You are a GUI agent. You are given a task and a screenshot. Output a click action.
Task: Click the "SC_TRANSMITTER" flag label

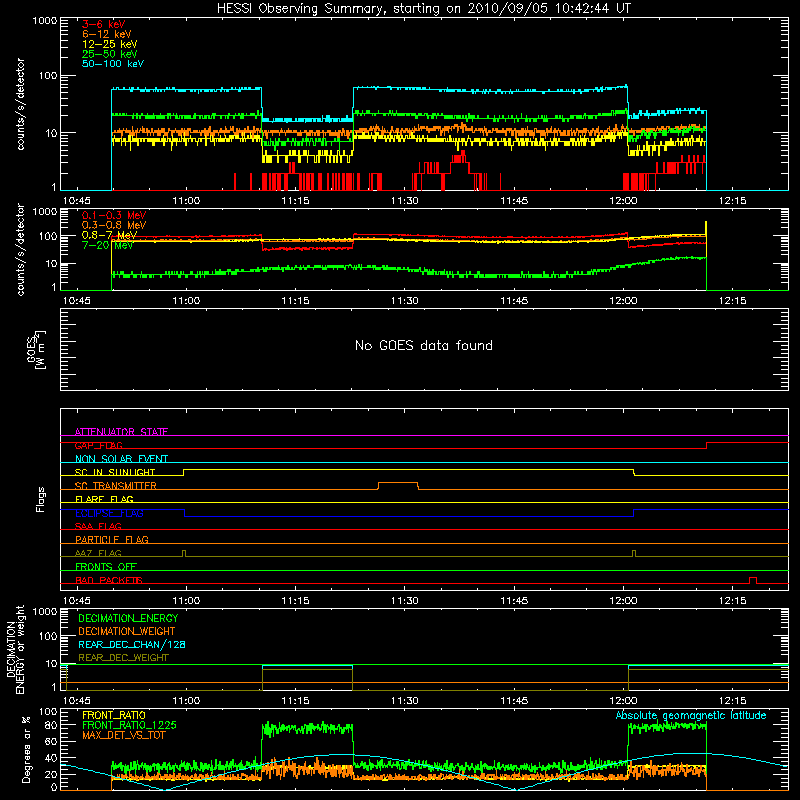pos(115,486)
